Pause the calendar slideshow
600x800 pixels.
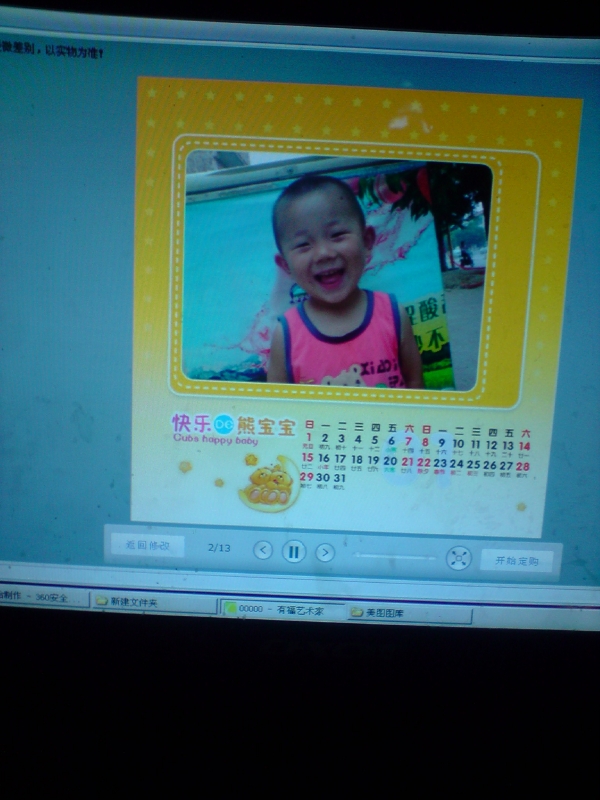pyautogui.click(x=294, y=551)
